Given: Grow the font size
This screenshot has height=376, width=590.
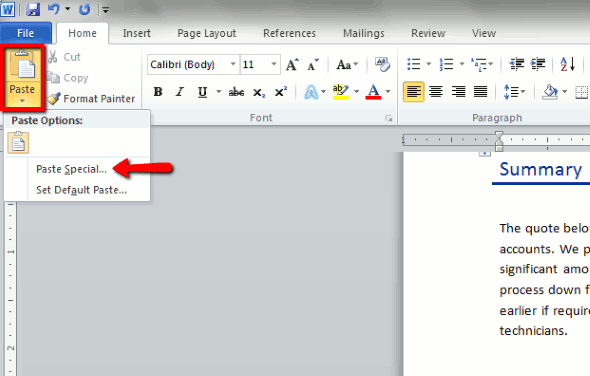Looking at the screenshot, I should [x=292, y=65].
